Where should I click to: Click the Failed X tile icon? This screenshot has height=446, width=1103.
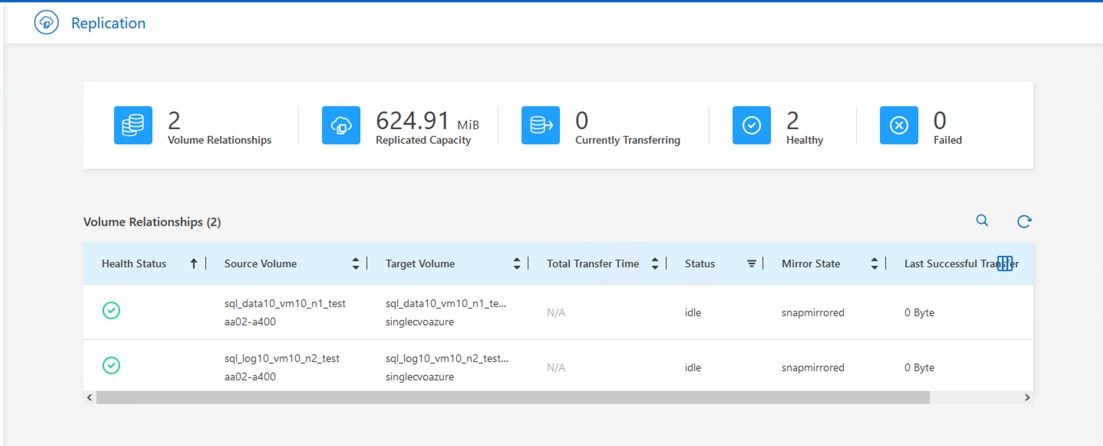[x=899, y=125]
